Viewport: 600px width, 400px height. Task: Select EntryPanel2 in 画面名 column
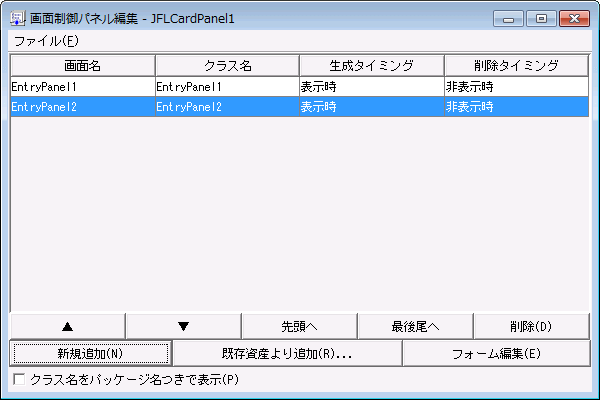click(83, 107)
